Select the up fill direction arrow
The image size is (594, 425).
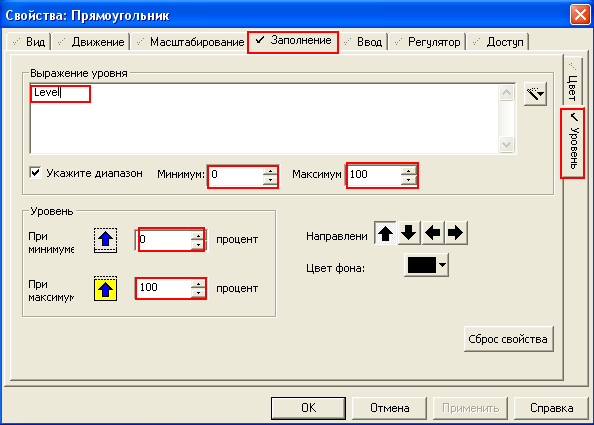tap(385, 233)
